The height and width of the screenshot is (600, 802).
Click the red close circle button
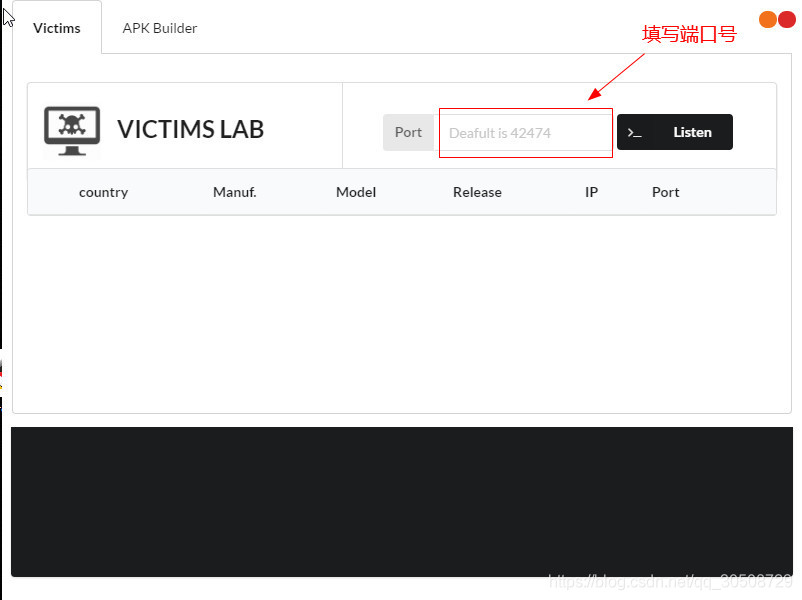[787, 19]
